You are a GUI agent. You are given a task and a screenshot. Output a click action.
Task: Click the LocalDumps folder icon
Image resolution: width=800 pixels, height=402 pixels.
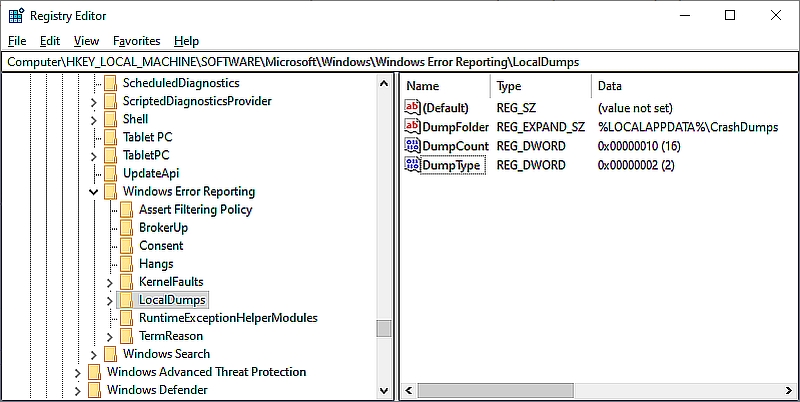point(127,300)
